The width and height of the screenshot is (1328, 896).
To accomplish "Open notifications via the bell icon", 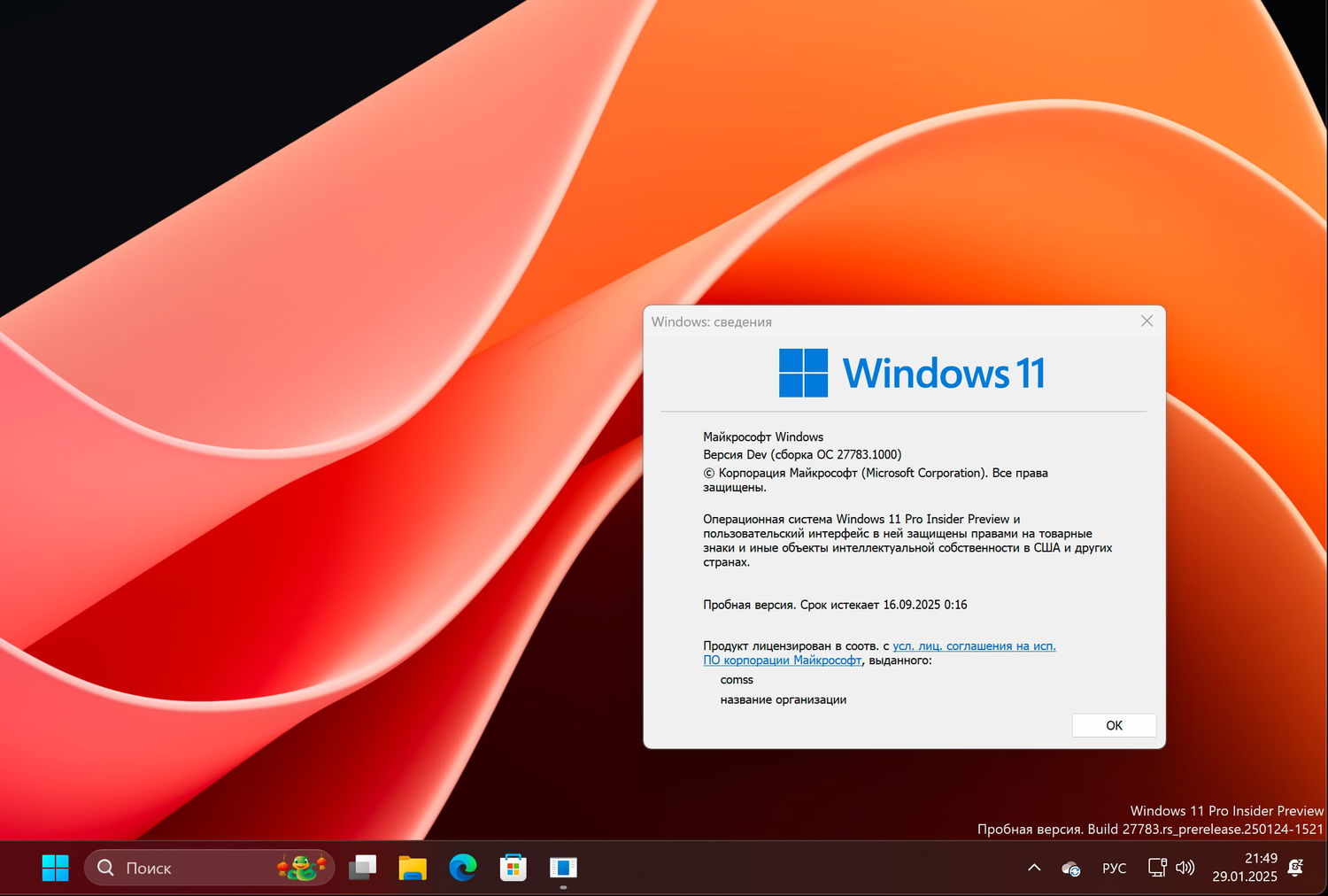I will [1296, 868].
